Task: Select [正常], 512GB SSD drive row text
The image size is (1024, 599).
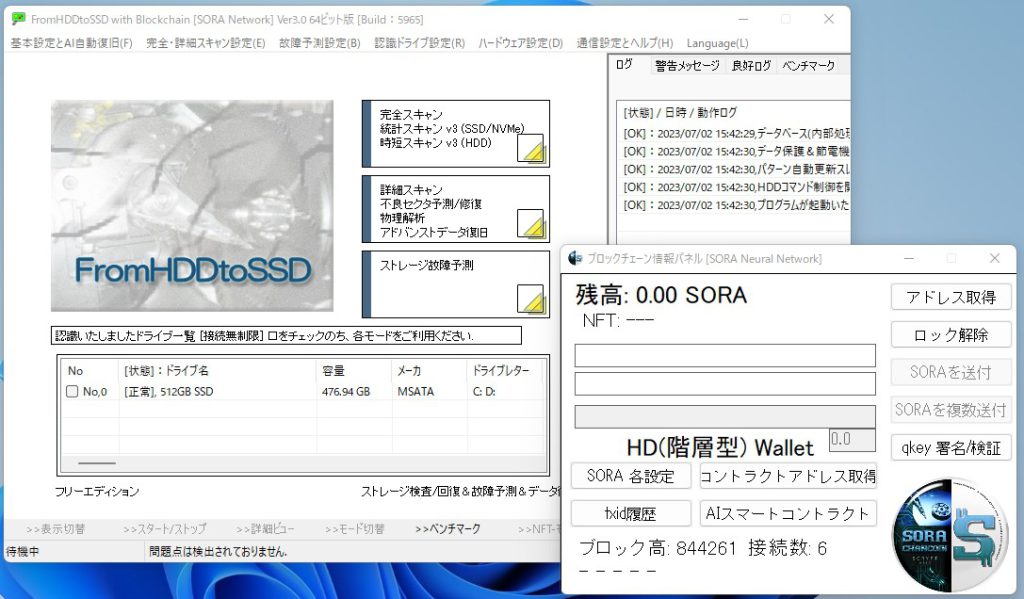Action: coord(168,391)
